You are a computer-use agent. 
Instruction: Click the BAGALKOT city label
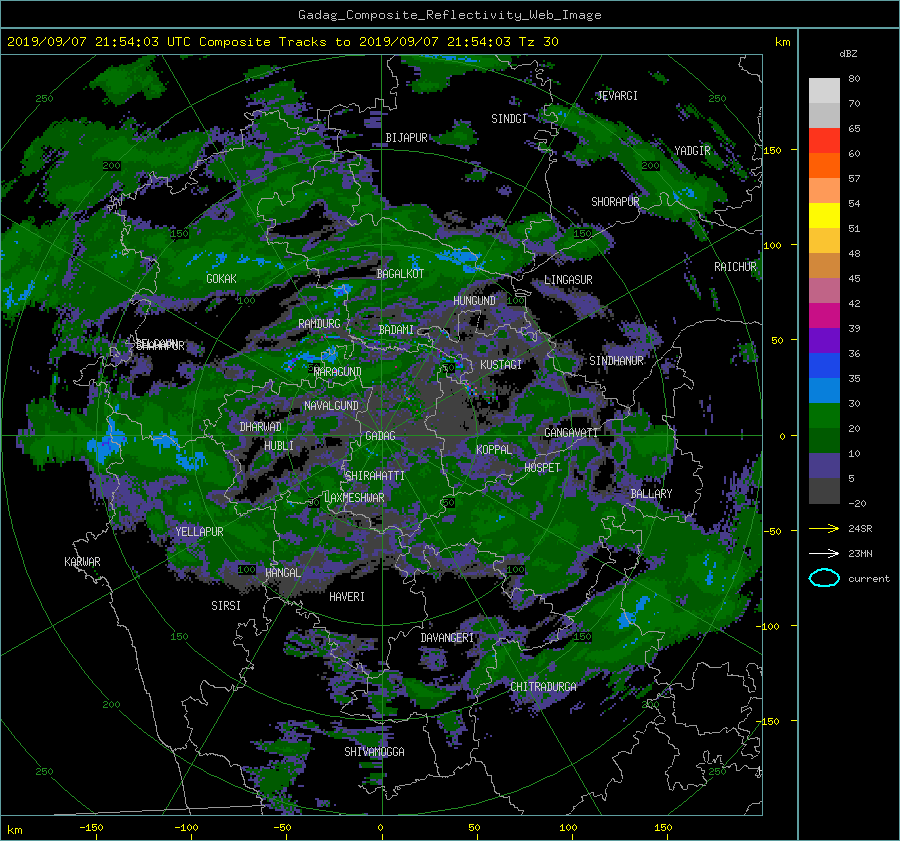point(400,274)
